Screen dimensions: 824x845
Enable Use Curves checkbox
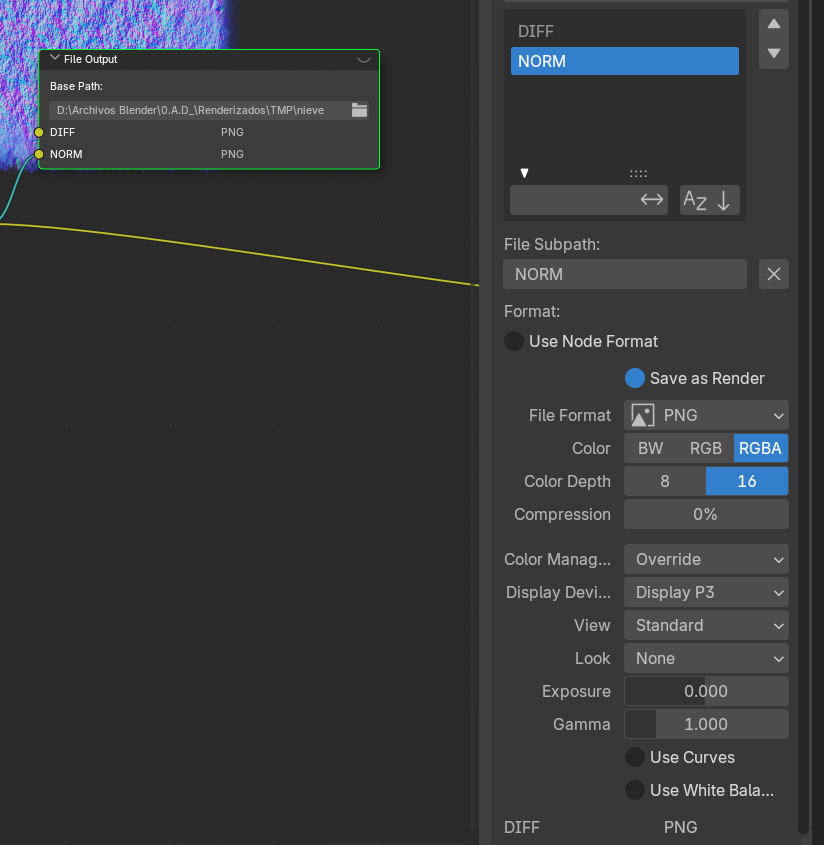tap(635, 757)
